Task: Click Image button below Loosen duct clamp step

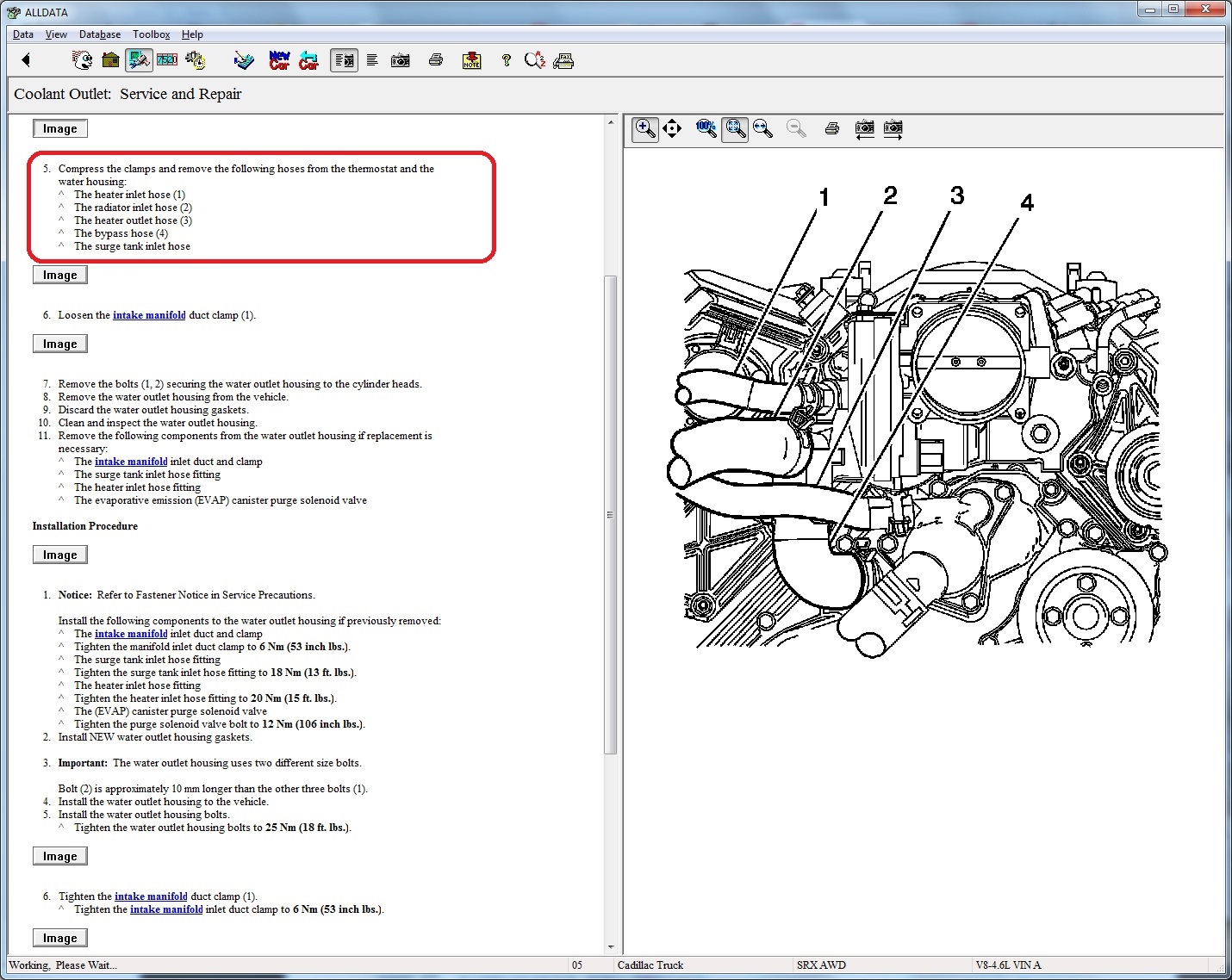Action: pyautogui.click(x=60, y=344)
